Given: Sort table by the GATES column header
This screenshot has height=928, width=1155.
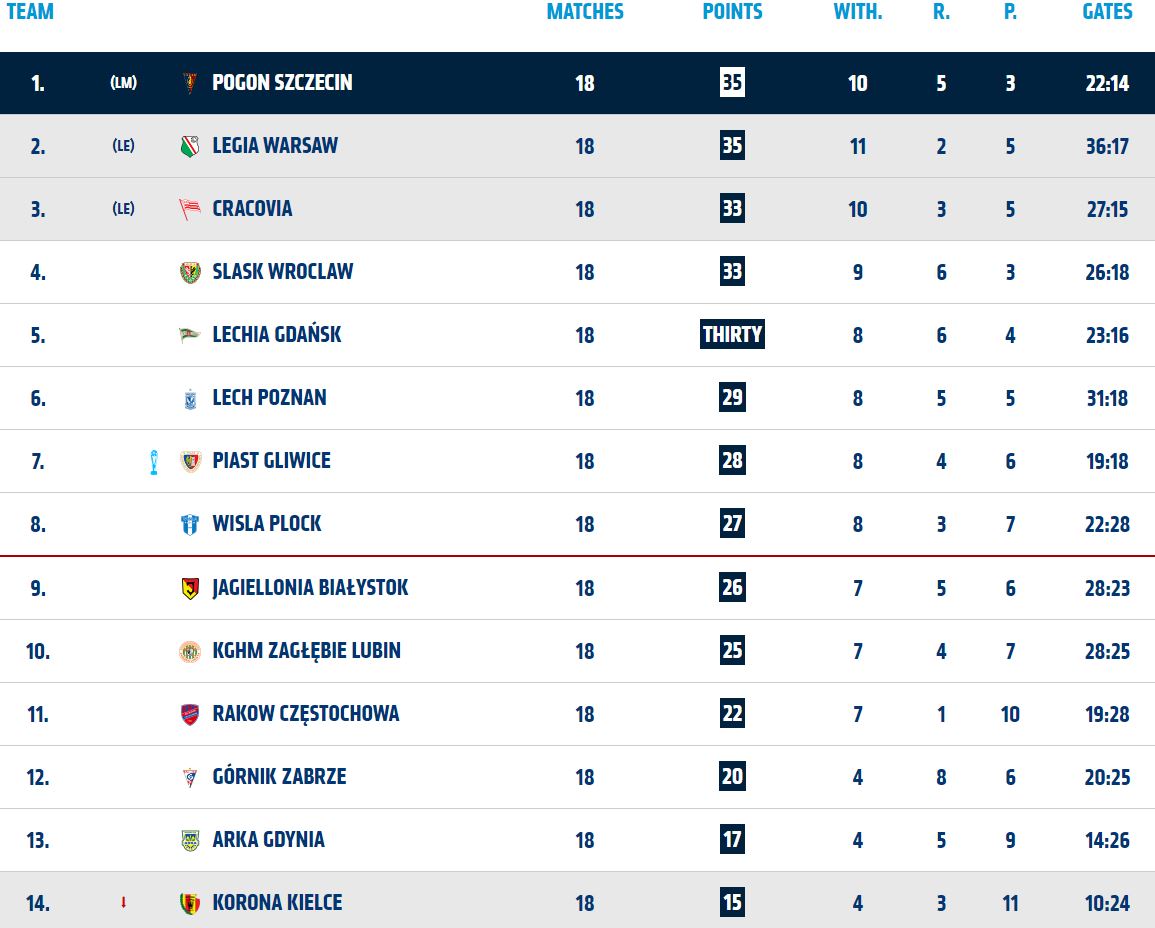Looking at the screenshot, I should (1107, 12).
